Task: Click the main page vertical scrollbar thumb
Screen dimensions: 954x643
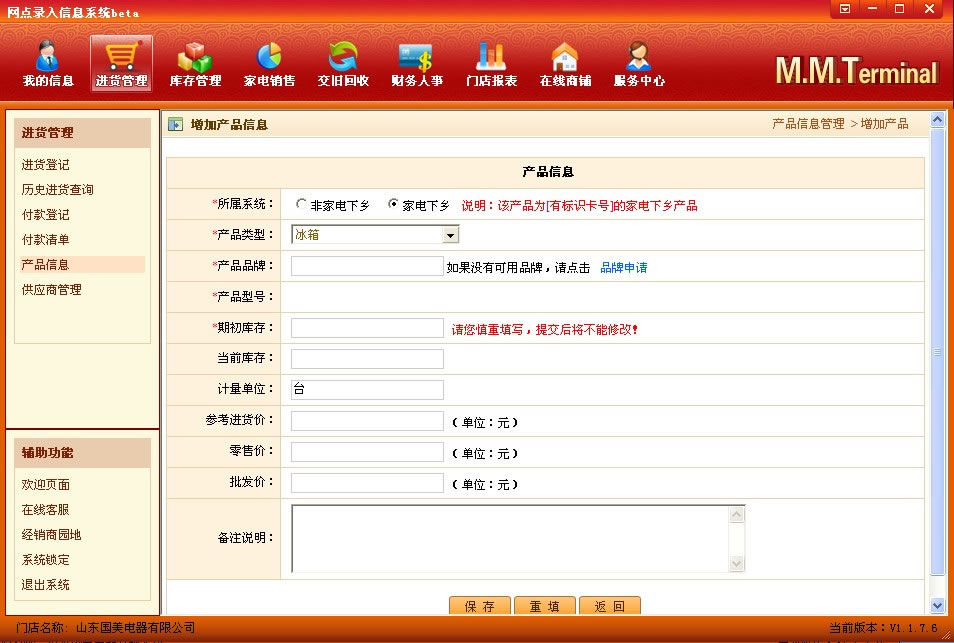Action: click(937, 352)
